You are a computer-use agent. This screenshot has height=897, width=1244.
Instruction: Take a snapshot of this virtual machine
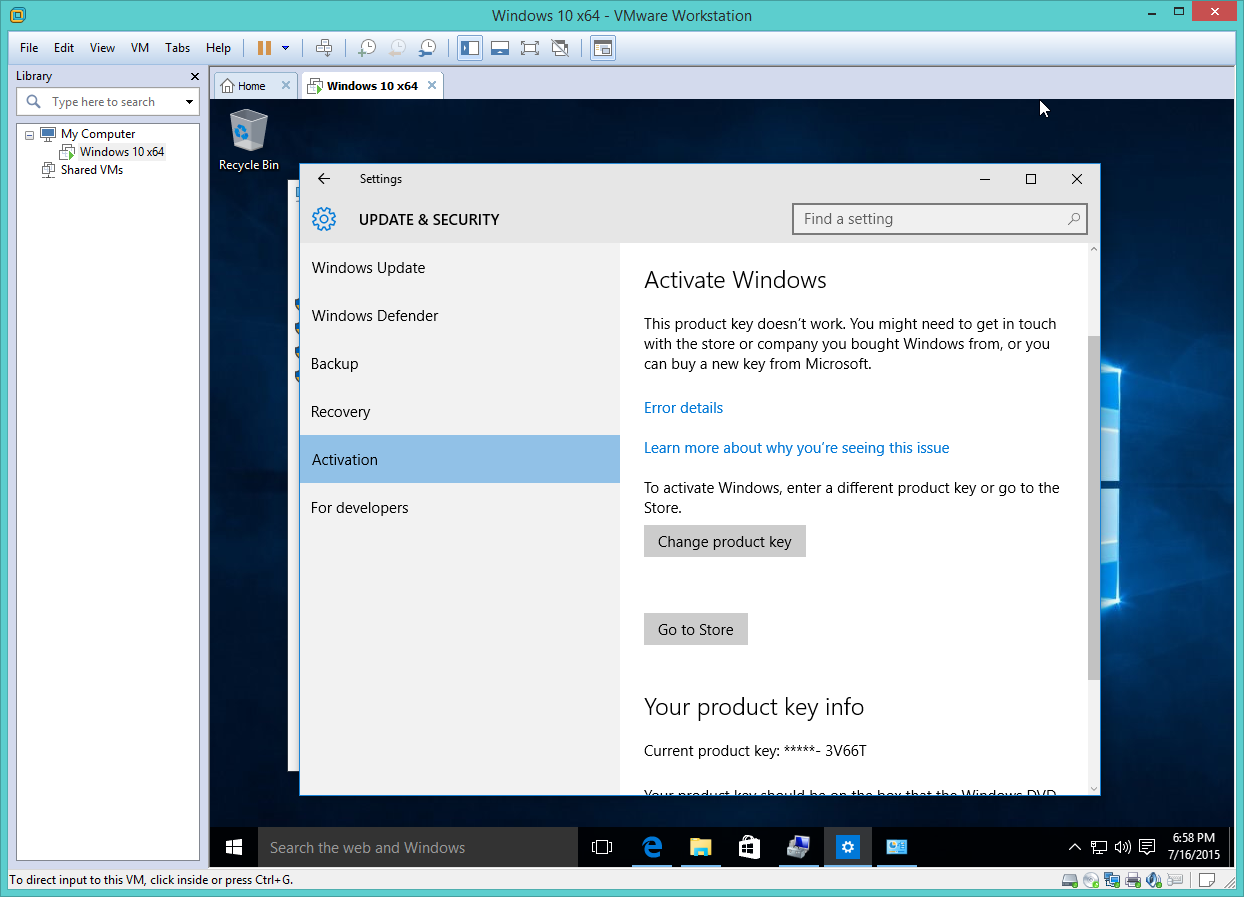click(x=367, y=48)
